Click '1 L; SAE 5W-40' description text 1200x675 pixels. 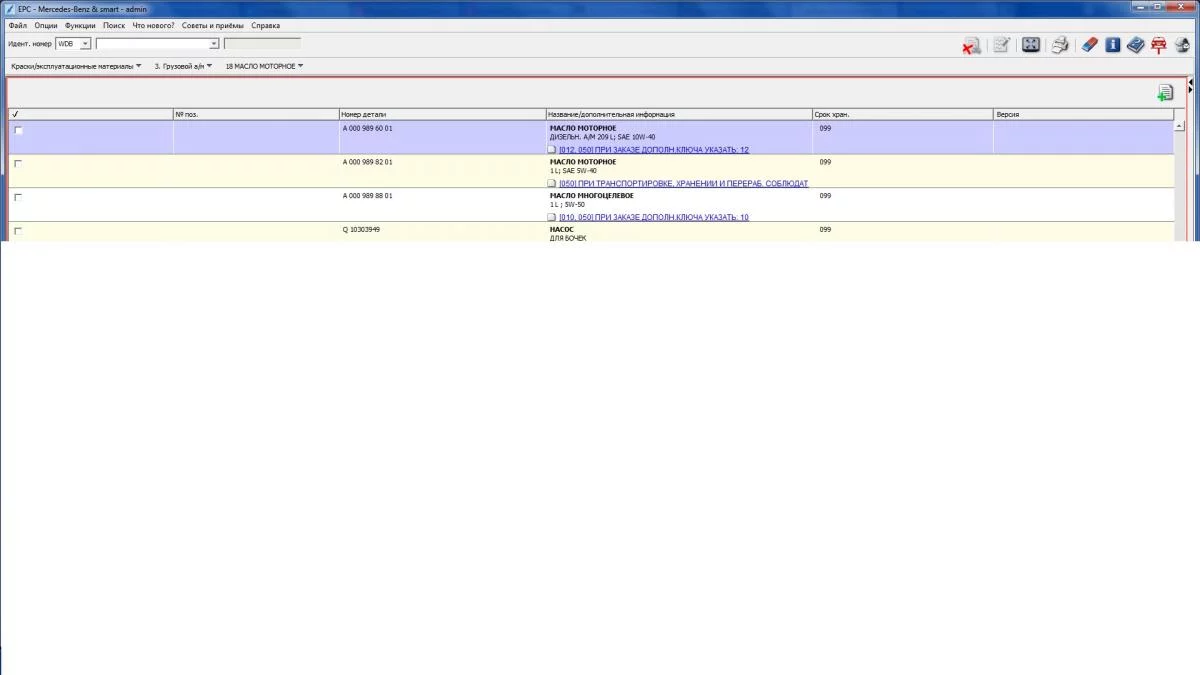[573, 171]
